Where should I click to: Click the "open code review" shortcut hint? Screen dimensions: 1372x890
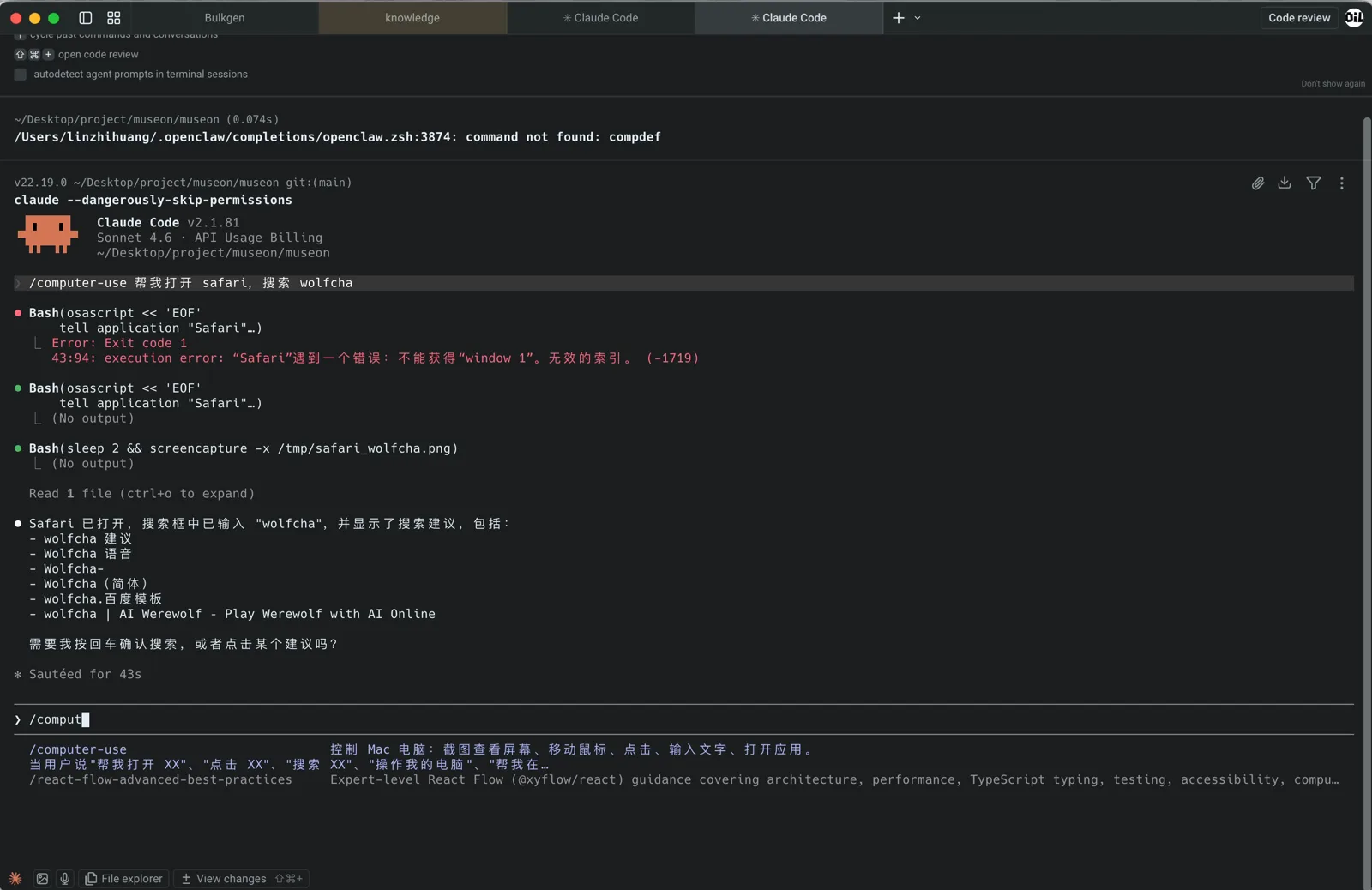[98, 55]
